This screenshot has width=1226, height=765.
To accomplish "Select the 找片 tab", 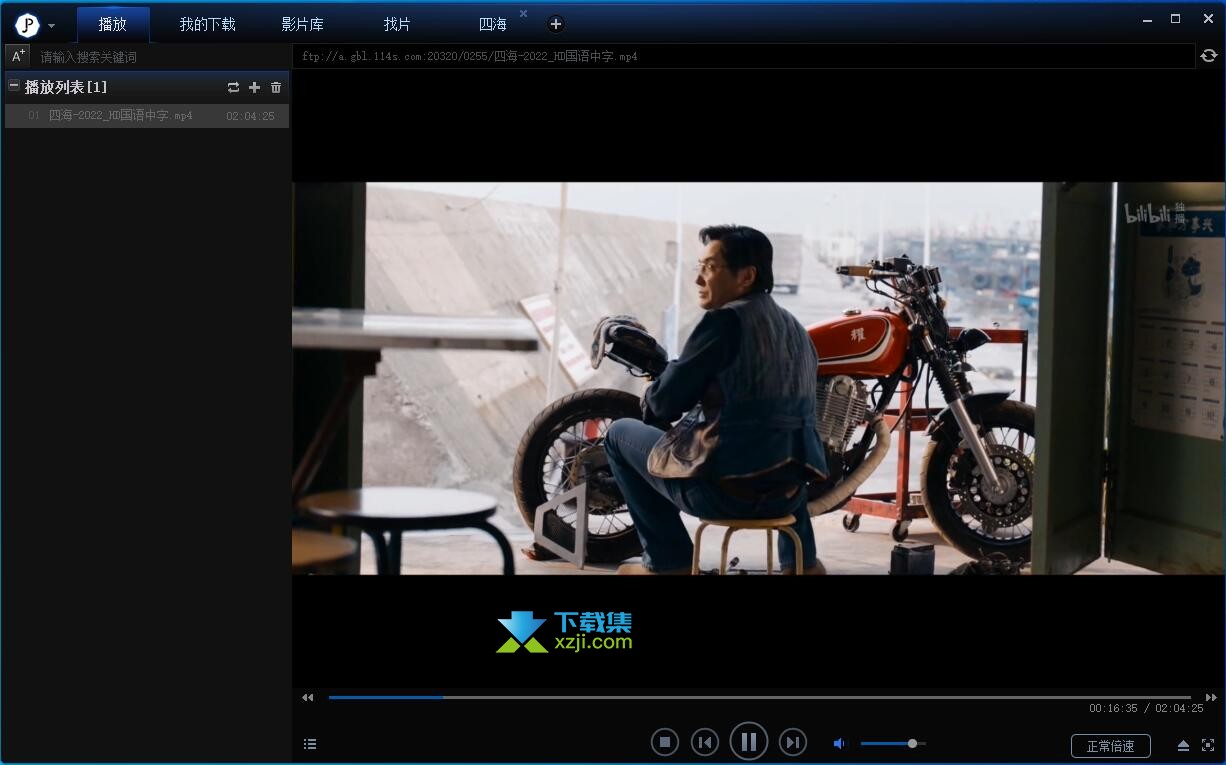I will [x=397, y=24].
